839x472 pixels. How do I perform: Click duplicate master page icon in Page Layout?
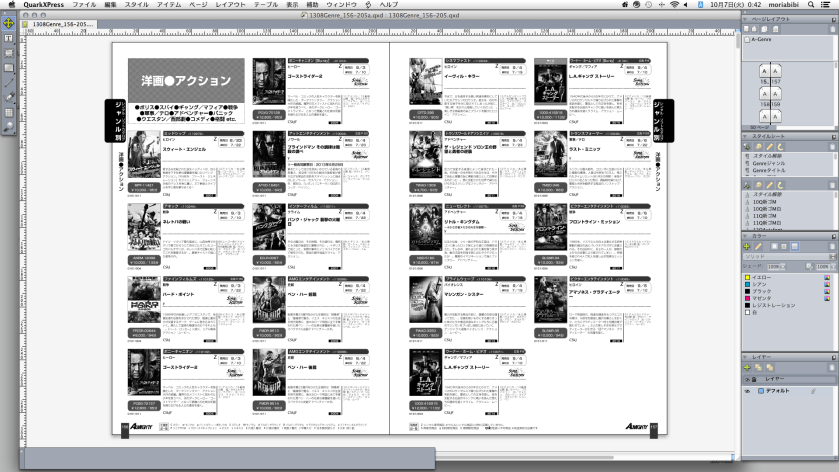765,29
